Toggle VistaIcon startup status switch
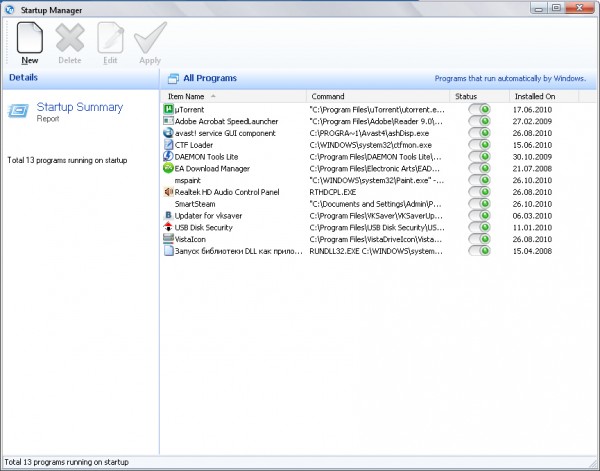This screenshot has width=600, height=471. click(479, 239)
